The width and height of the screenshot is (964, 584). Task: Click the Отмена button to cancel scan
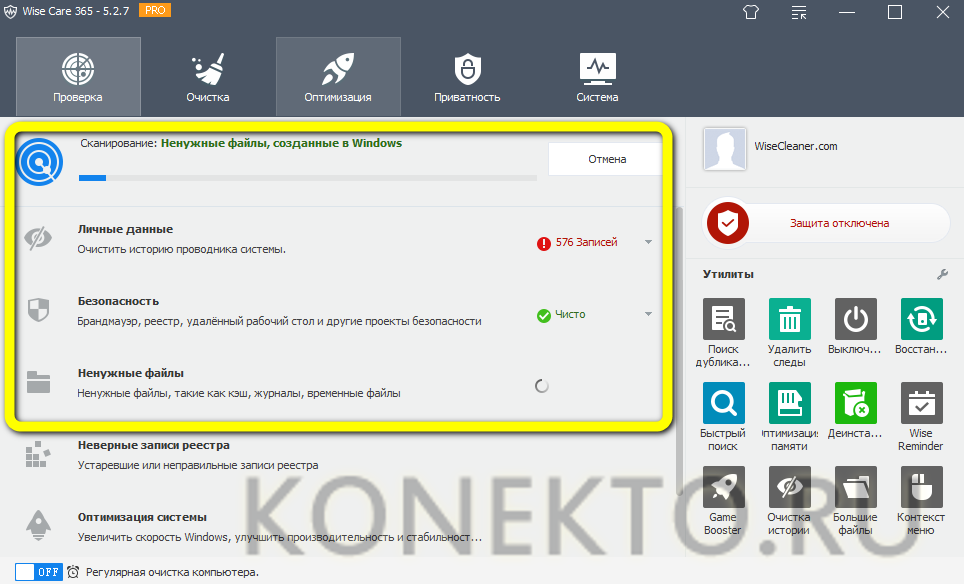click(x=605, y=159)
